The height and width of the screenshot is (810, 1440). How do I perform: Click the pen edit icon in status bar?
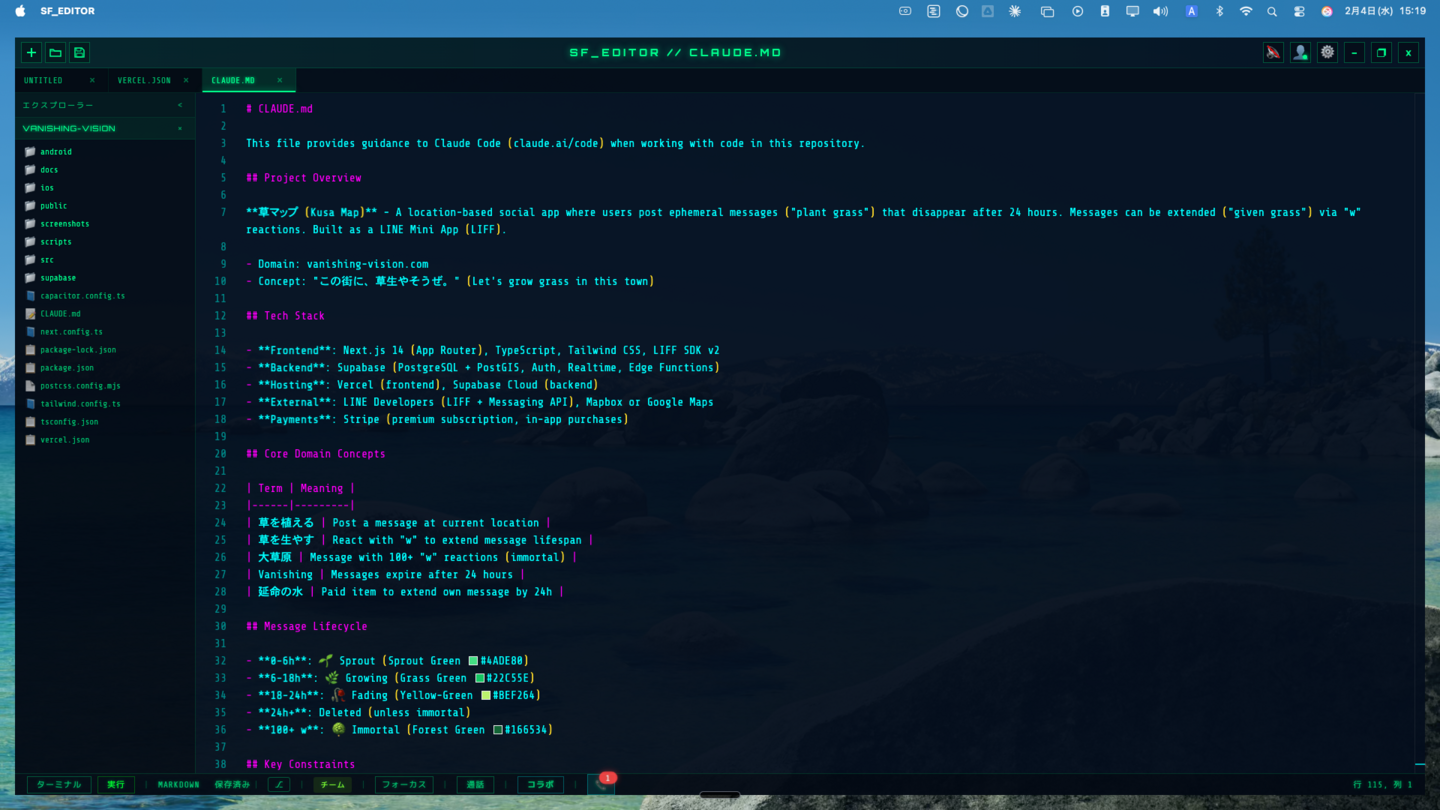[x=279, y=785]
